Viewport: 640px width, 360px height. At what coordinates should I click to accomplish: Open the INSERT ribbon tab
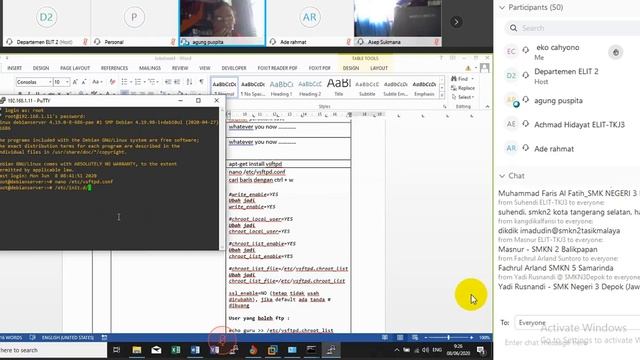coord(14,68)
